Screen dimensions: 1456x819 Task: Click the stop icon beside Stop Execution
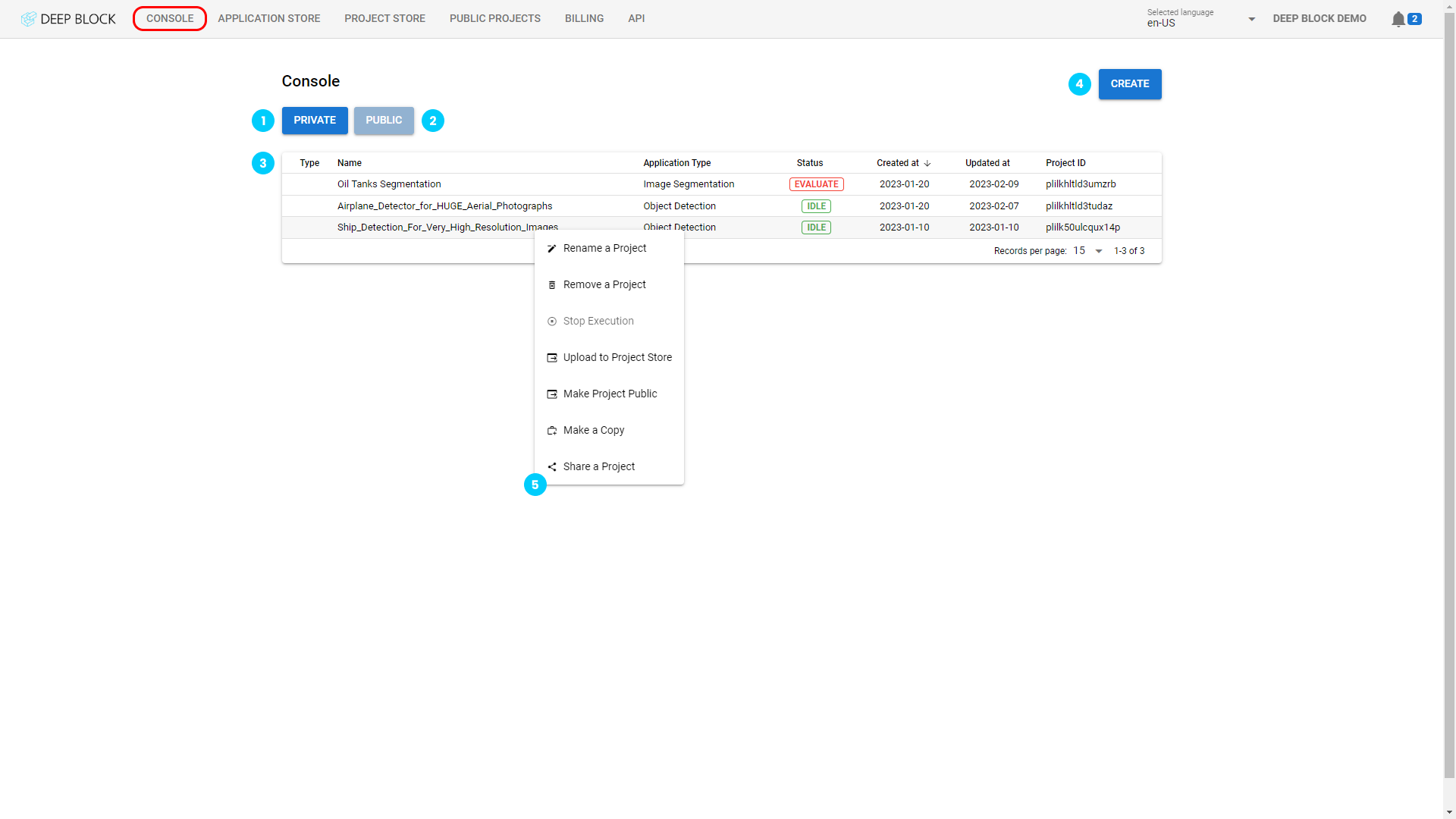tap(552, 322)
